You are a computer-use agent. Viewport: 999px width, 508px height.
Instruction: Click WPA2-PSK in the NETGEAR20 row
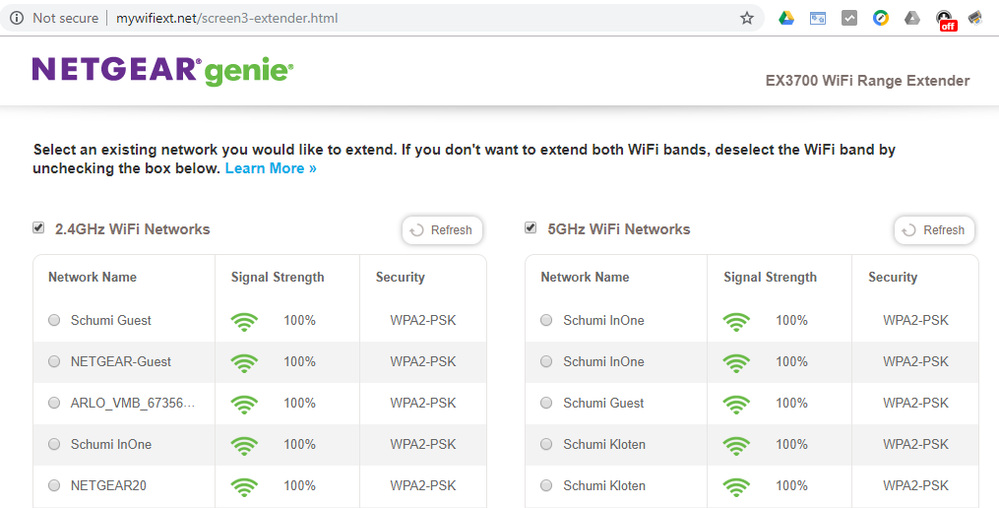[x=423, y=486]
